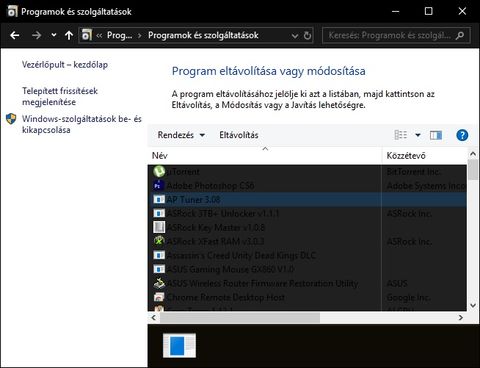Open help with the question mark icon
Screen dimensions: 480x368
point(462,135)
